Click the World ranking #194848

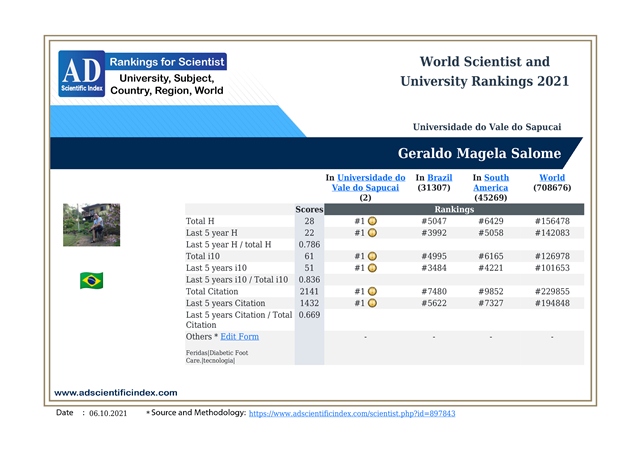pyautogui.click(x=552, y=303)
